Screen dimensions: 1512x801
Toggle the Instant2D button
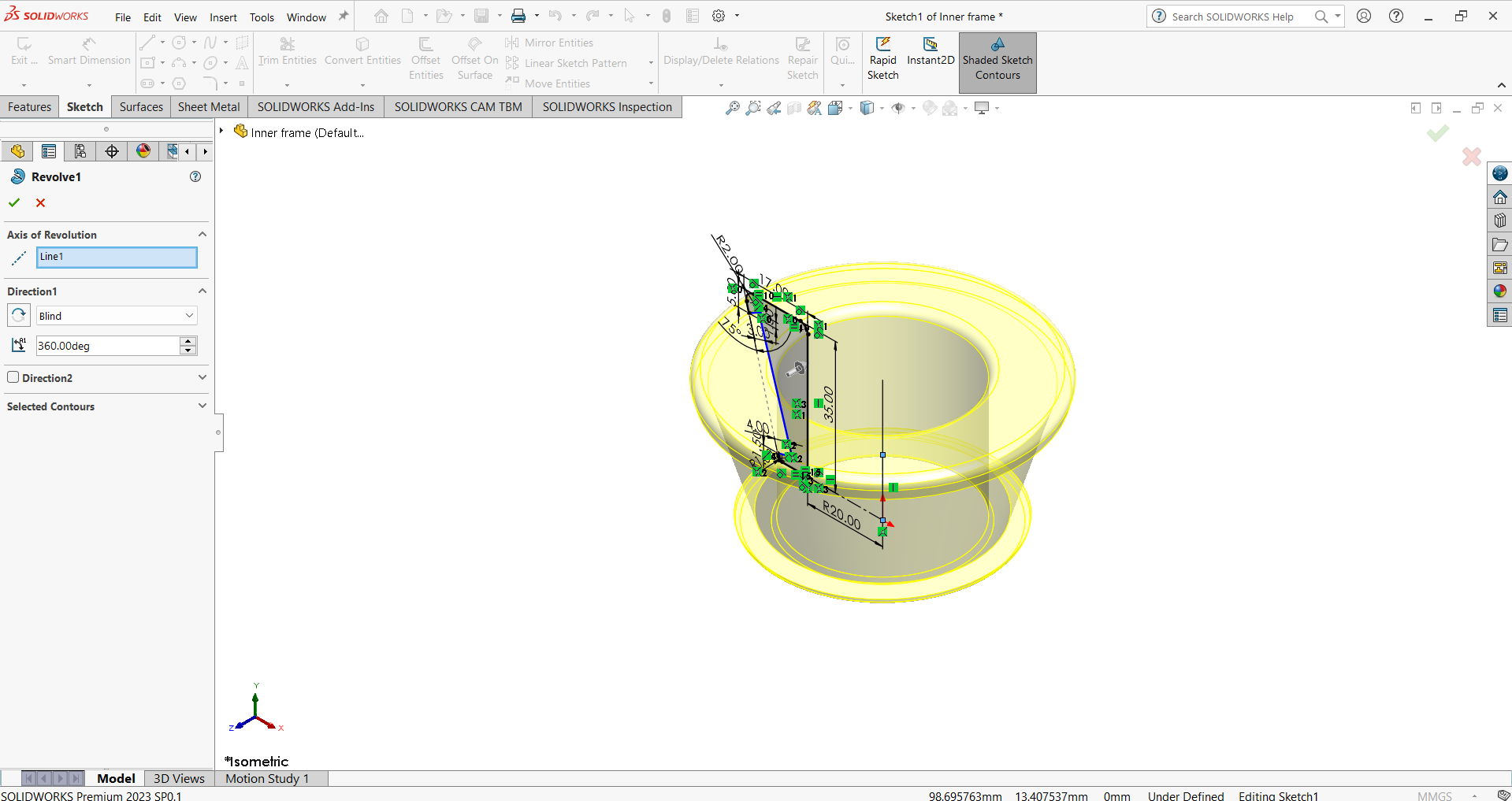(930, 52)
